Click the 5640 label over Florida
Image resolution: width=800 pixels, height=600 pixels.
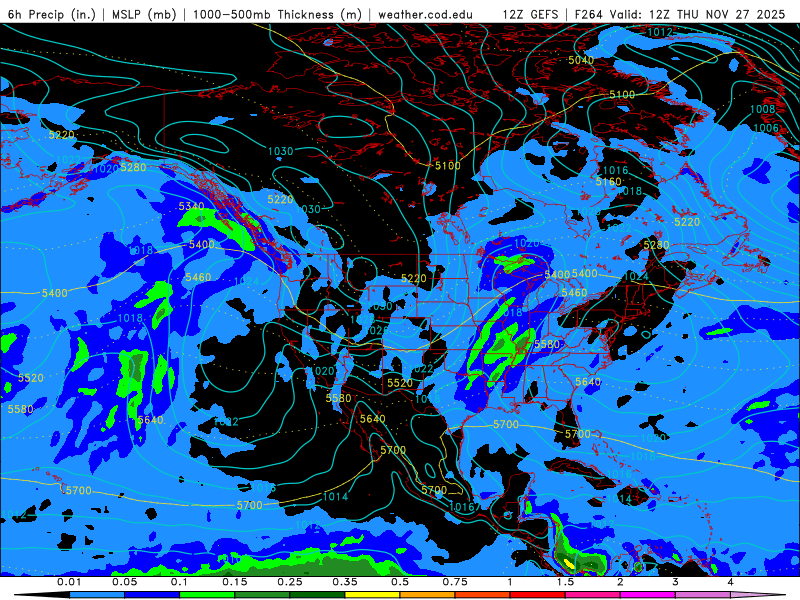588,382
